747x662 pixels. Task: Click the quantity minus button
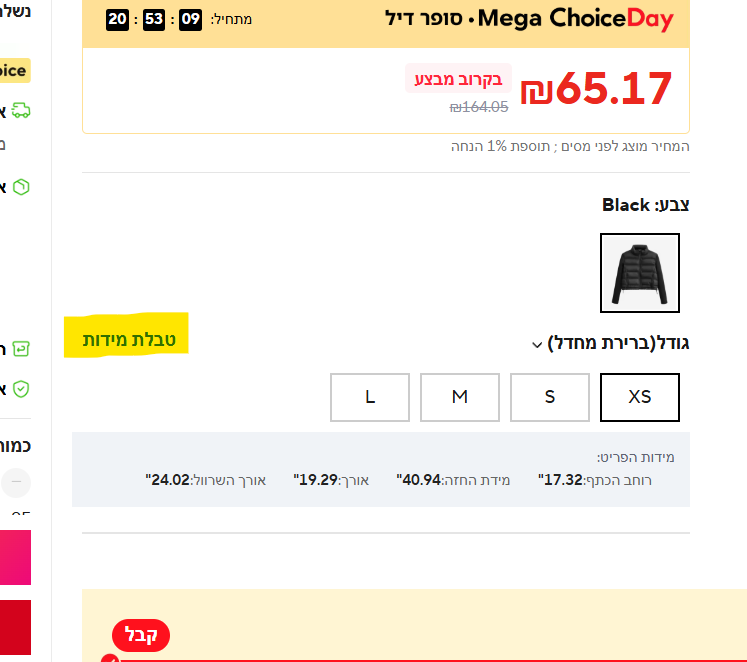point(16,483)
